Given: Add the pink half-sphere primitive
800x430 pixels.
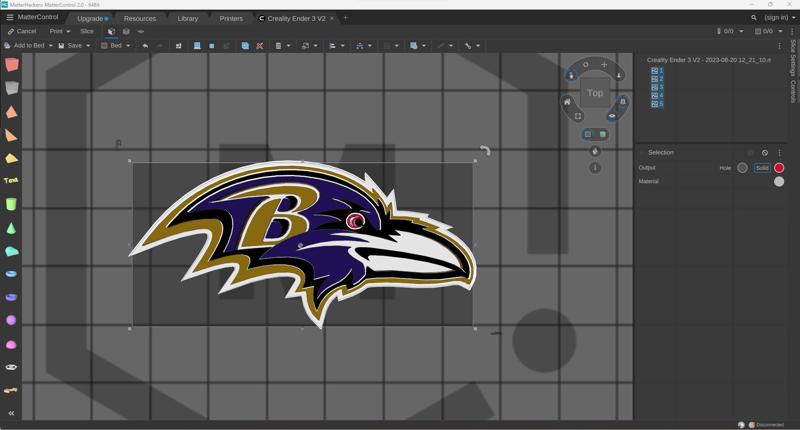Looking at the screenshot, I should (11, 344).
